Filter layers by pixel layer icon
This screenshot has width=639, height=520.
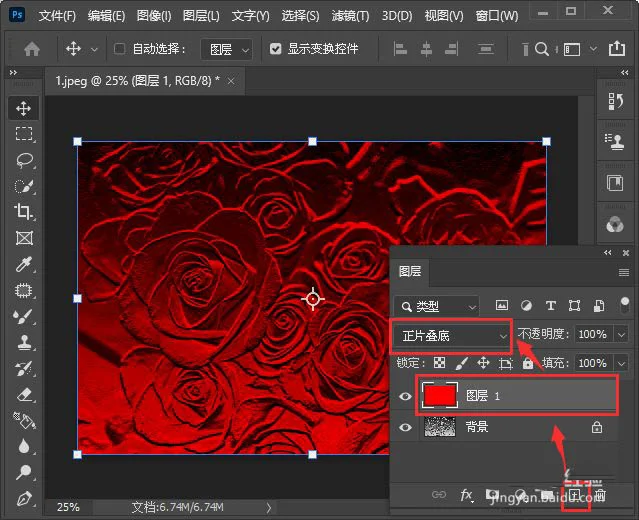[502, 305]
